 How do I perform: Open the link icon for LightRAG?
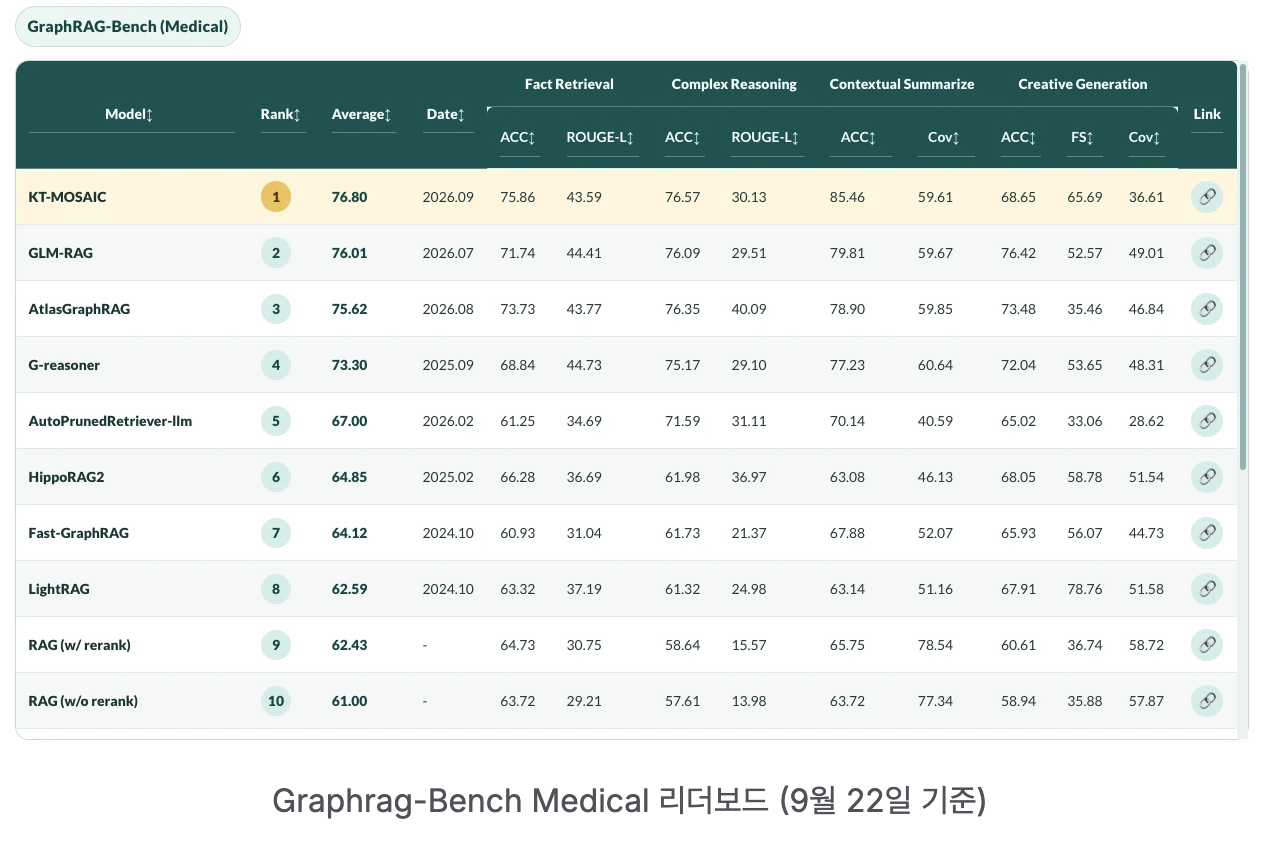click(1206, 589)
